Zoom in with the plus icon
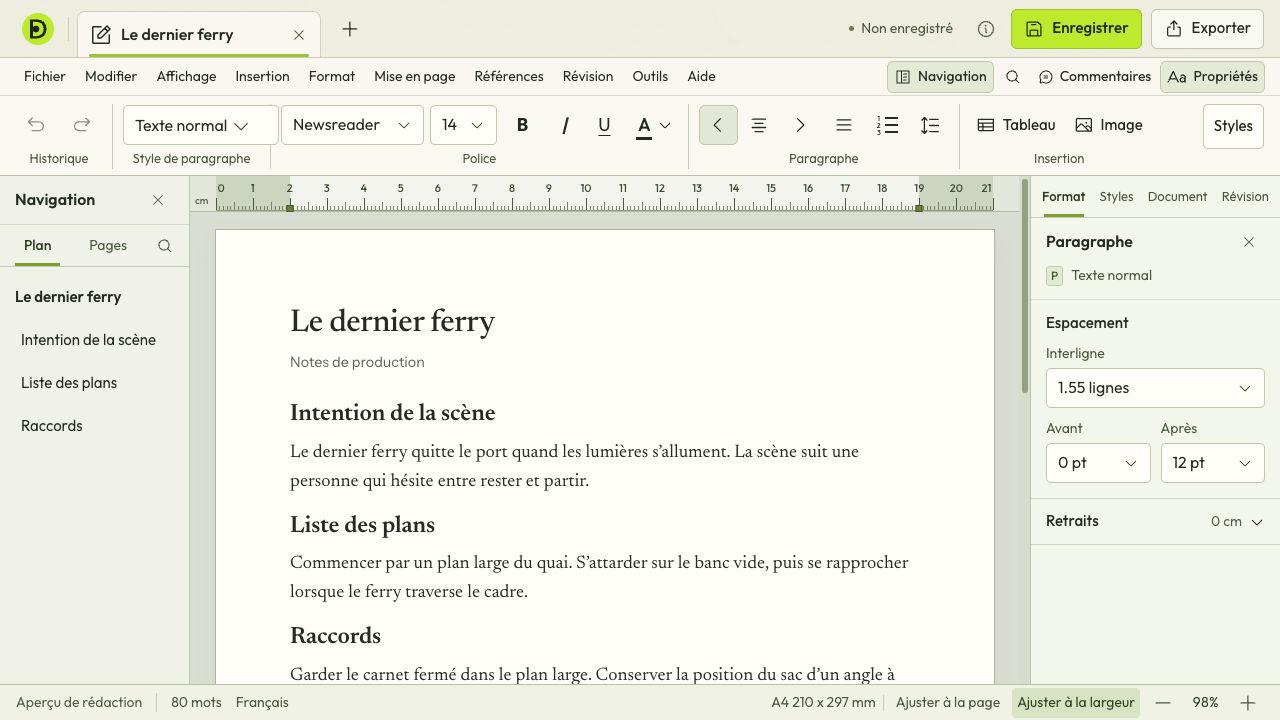Screen dimensions: 1280x720 point(1247,703)
